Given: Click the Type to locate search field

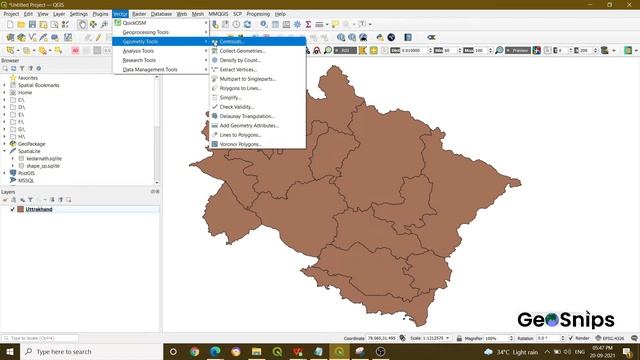Looking at the screenshot, I should [x=40, y=338].
